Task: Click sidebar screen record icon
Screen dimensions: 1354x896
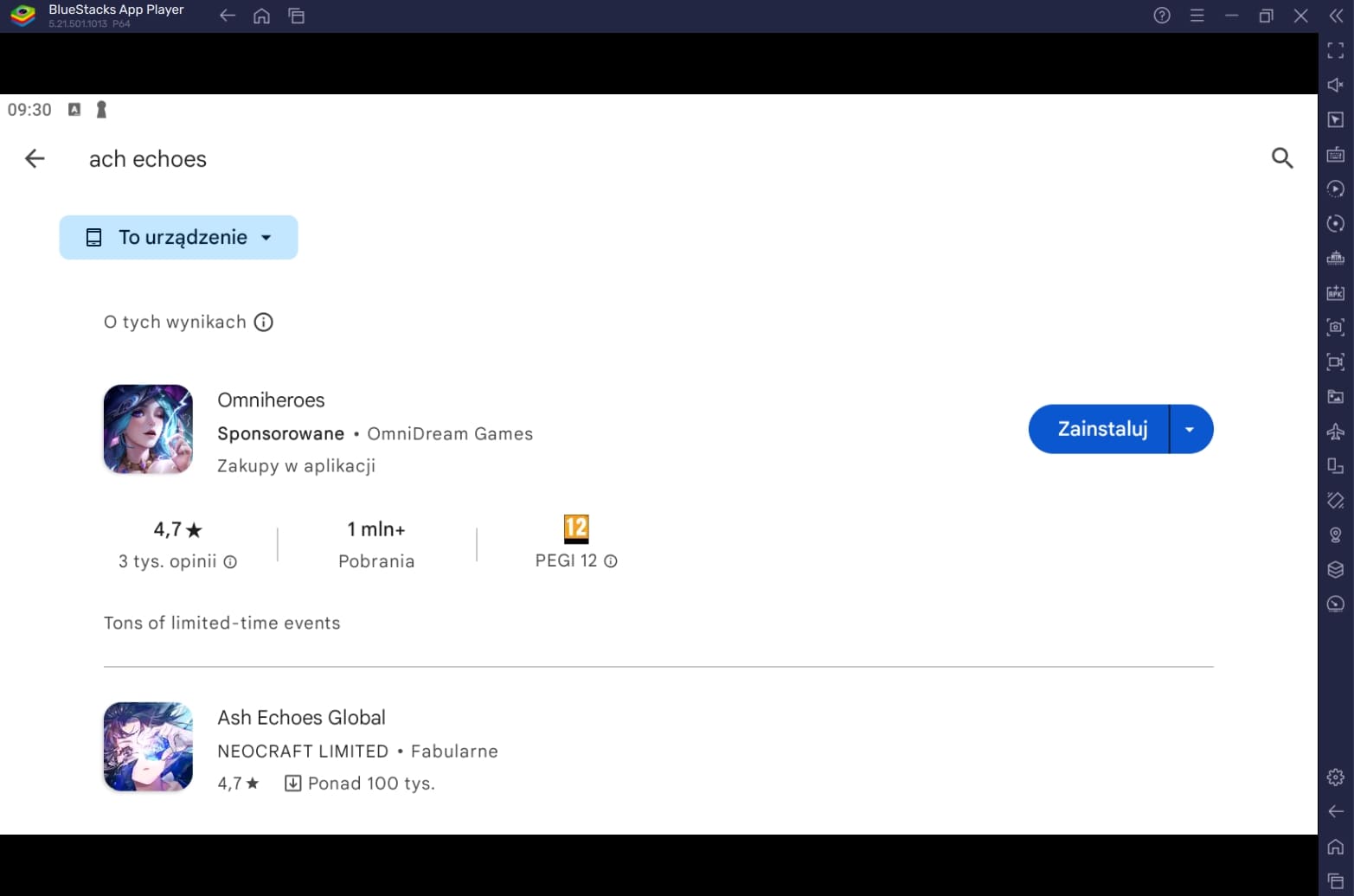Action: point(1336,362)
